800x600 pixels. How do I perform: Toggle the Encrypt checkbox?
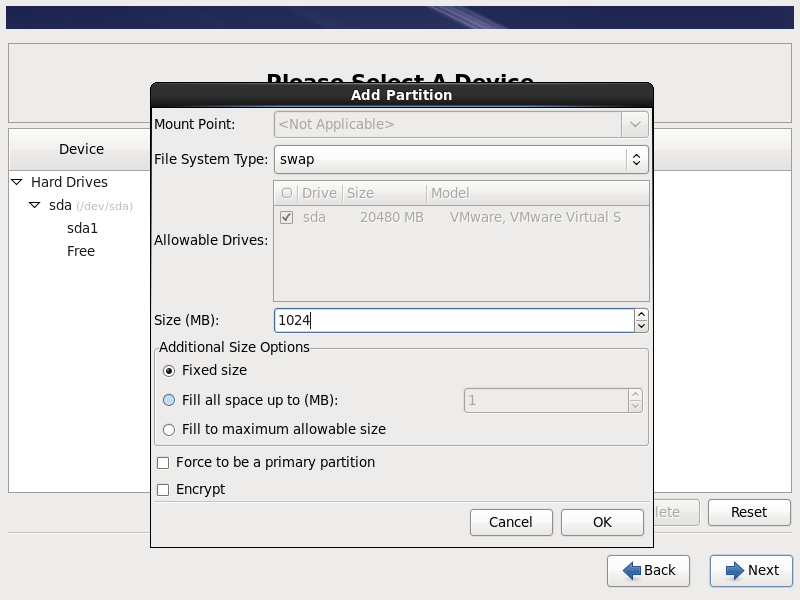coord(163,490)
